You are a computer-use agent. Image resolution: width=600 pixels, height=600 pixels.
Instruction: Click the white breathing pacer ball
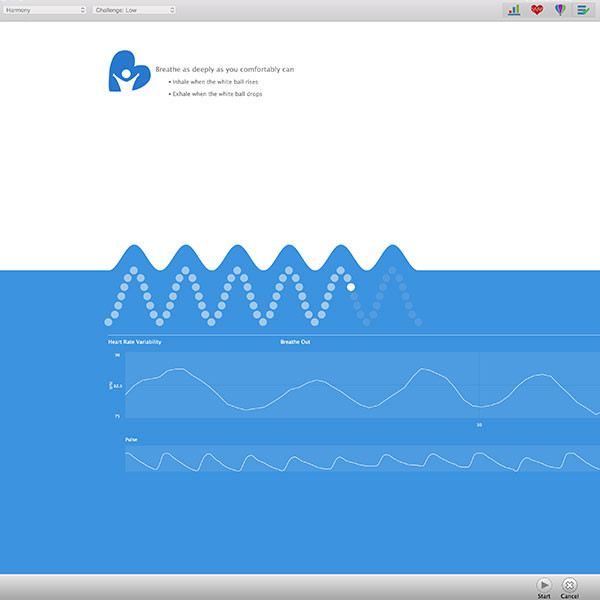[351, 287]
